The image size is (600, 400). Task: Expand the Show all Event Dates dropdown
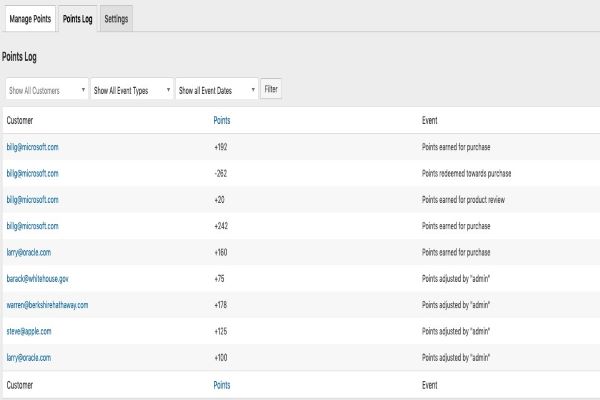pyautogui.click(x=216, y=90)
